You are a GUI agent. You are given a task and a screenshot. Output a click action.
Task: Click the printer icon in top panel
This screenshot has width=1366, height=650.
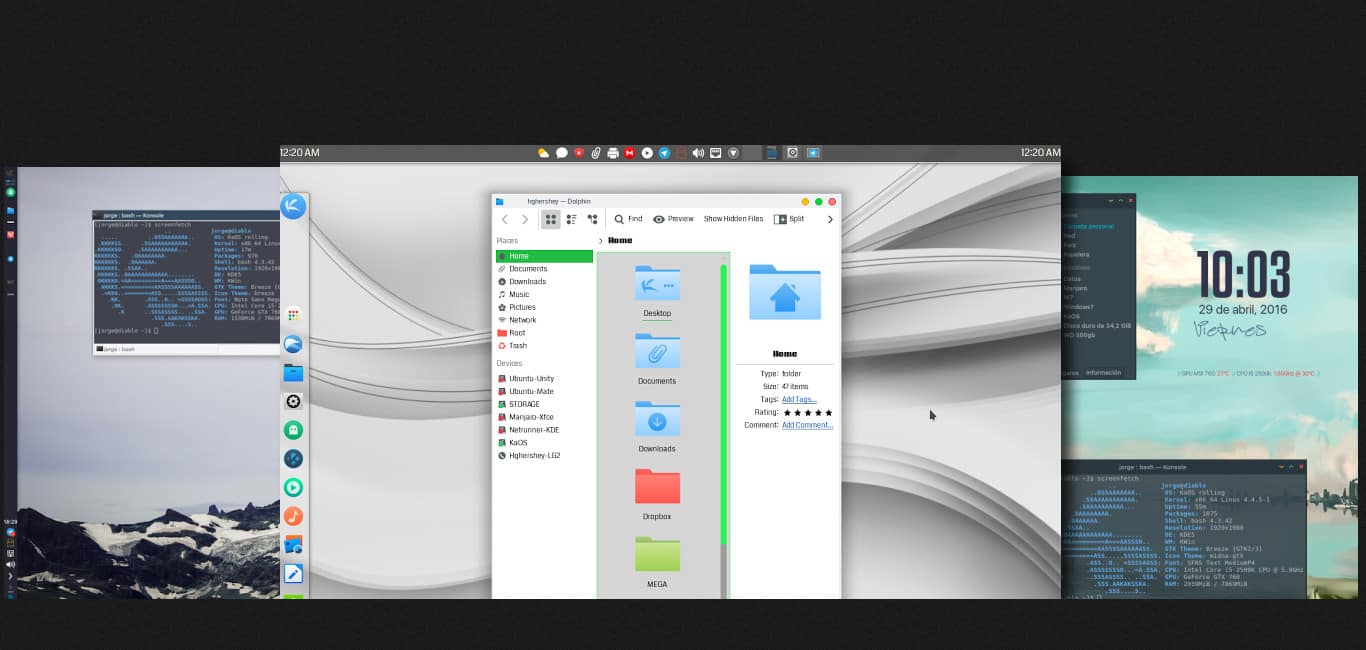[x=612, y=153]
